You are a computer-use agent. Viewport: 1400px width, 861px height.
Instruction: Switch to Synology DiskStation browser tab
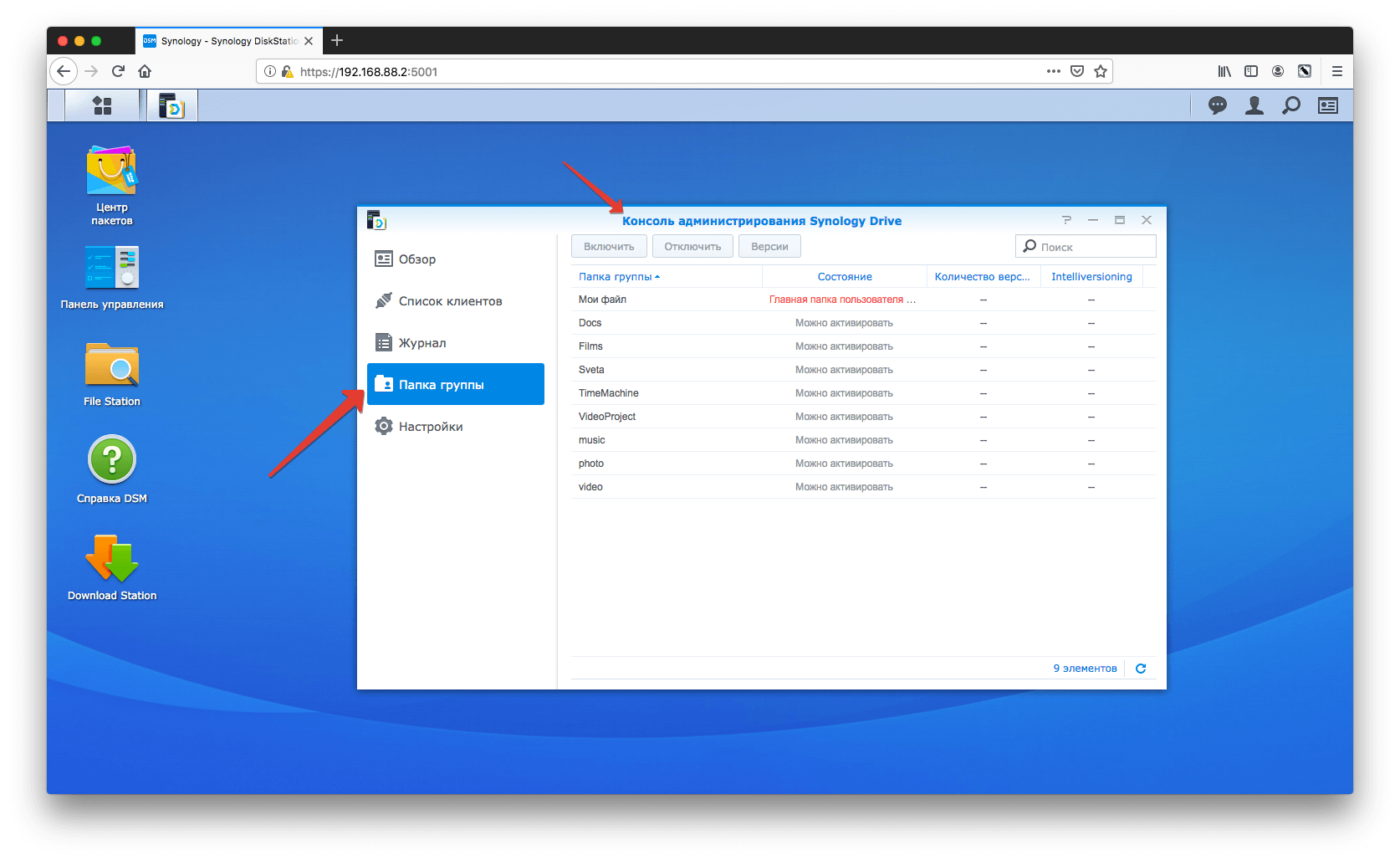(x=227, y=41)
